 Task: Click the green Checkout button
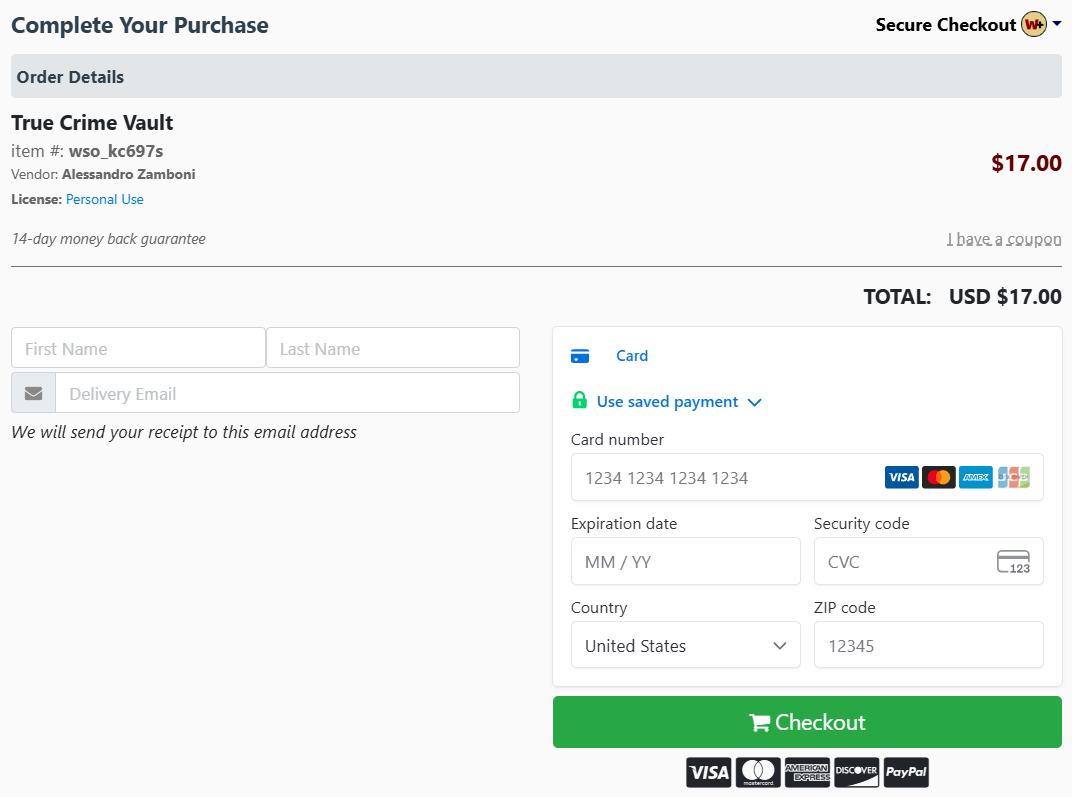point(807,722)
